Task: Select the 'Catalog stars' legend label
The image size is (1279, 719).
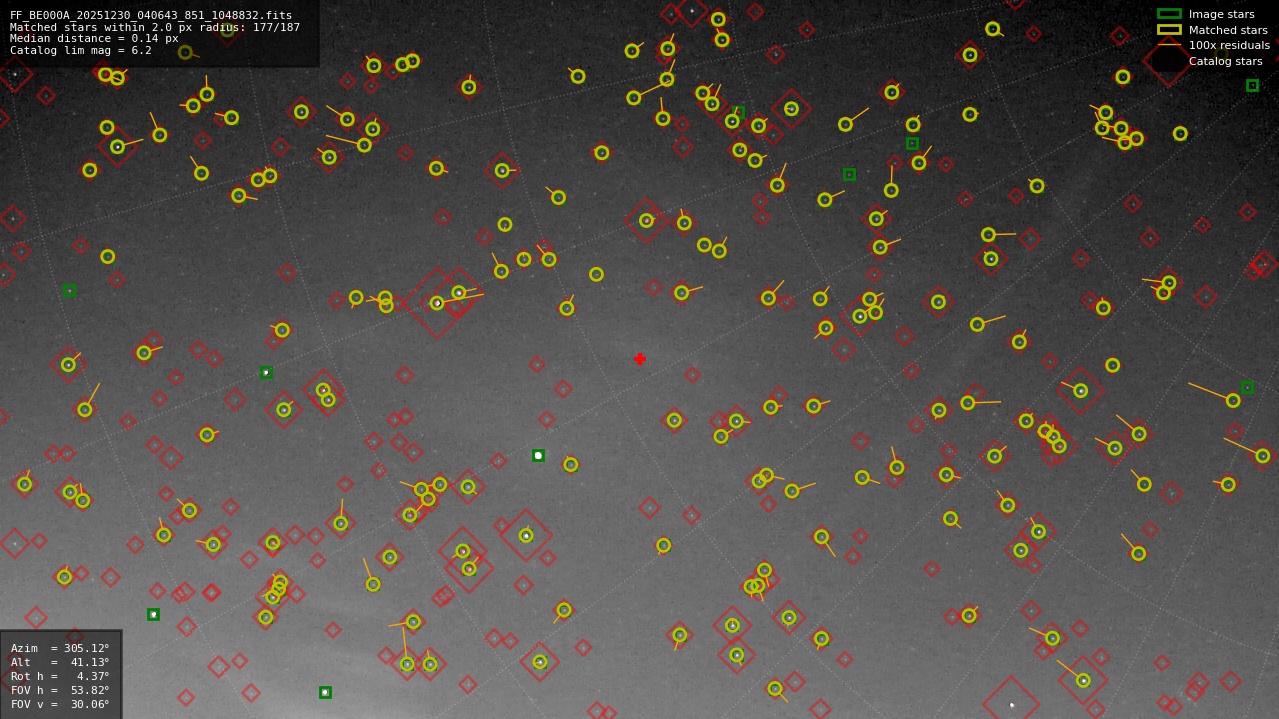Action: pyautogui.click(x=1225, y=61)
